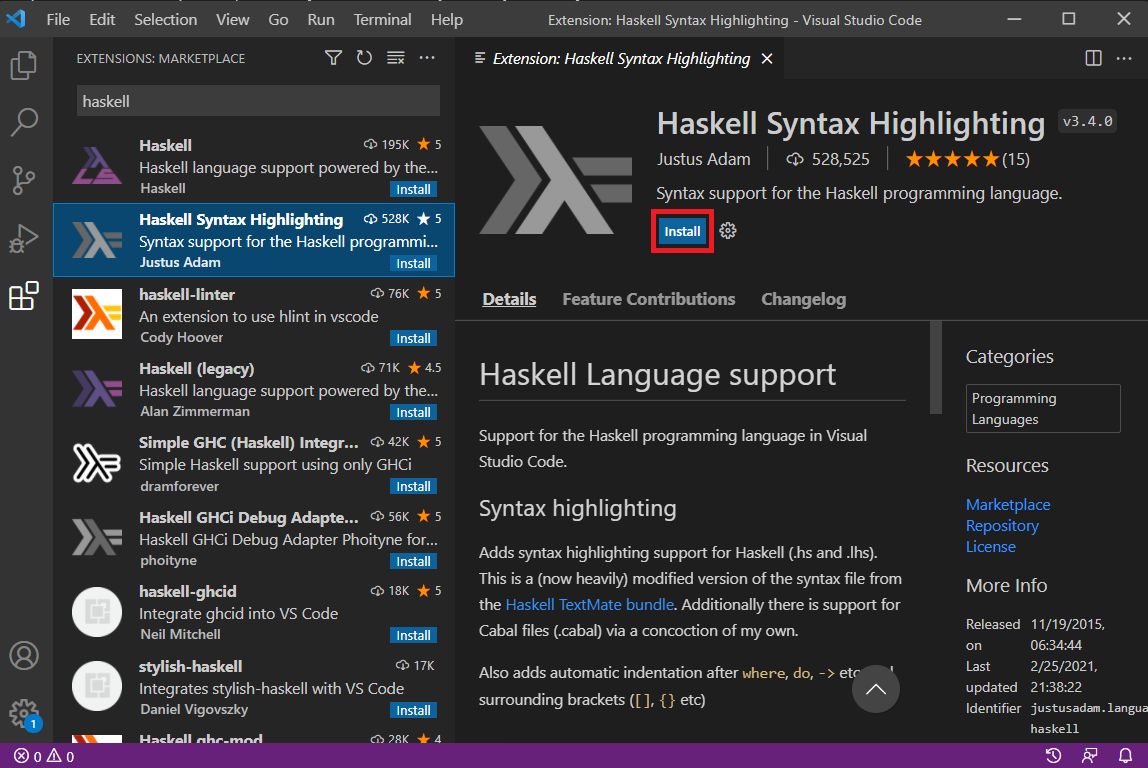Split the editor to the right
This screenshot has width=1148, height=768.
click(1093, 58)
